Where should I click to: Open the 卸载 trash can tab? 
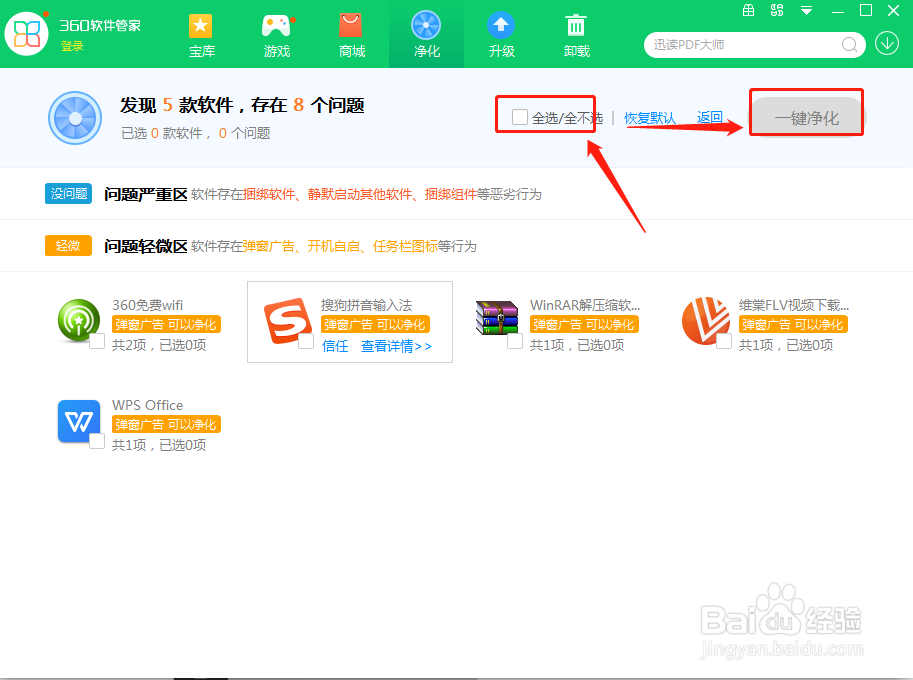pyautogui.click(x=576, y=36)
